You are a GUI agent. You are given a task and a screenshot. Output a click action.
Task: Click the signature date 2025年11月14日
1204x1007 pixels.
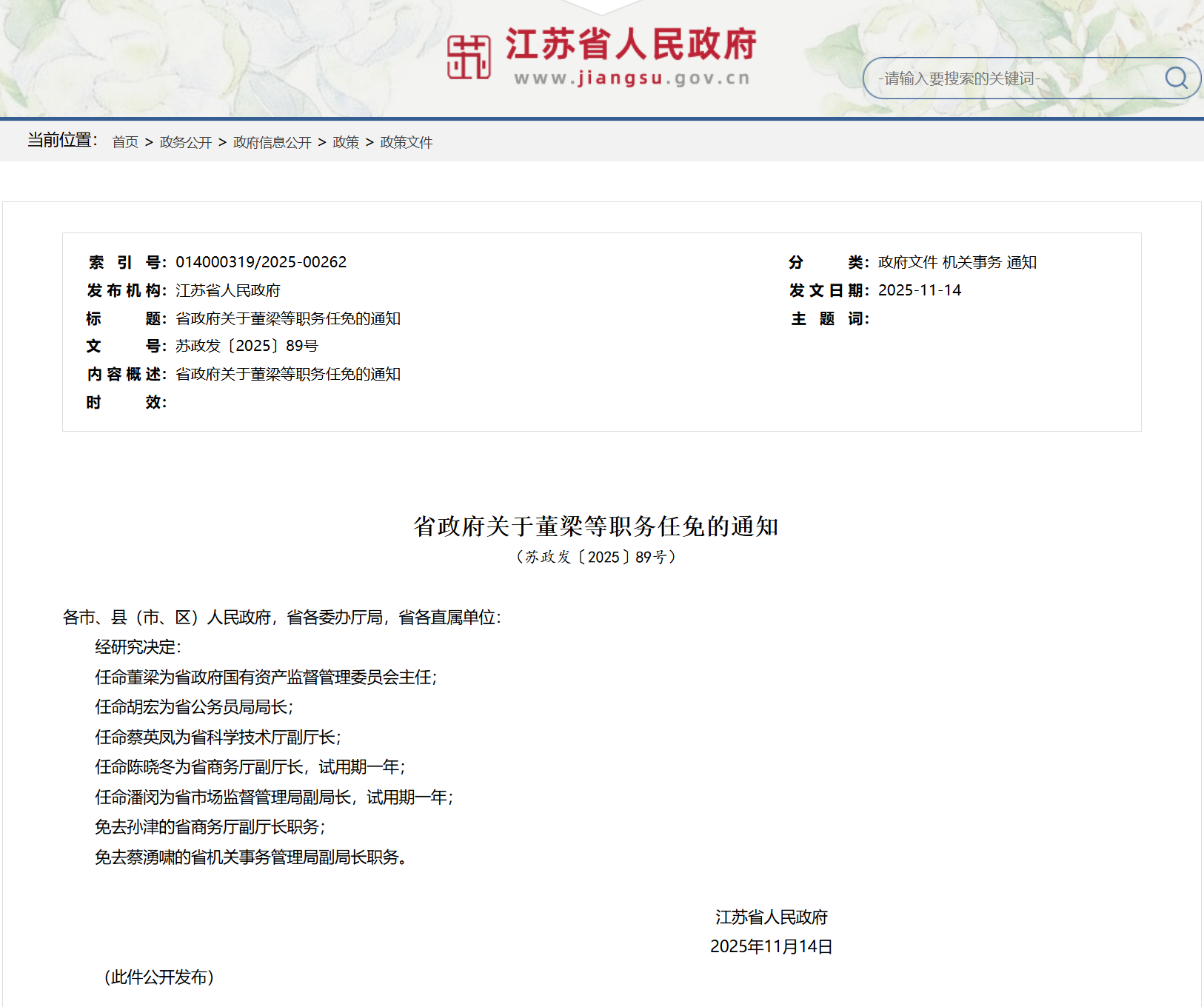(x=771, y=947)
